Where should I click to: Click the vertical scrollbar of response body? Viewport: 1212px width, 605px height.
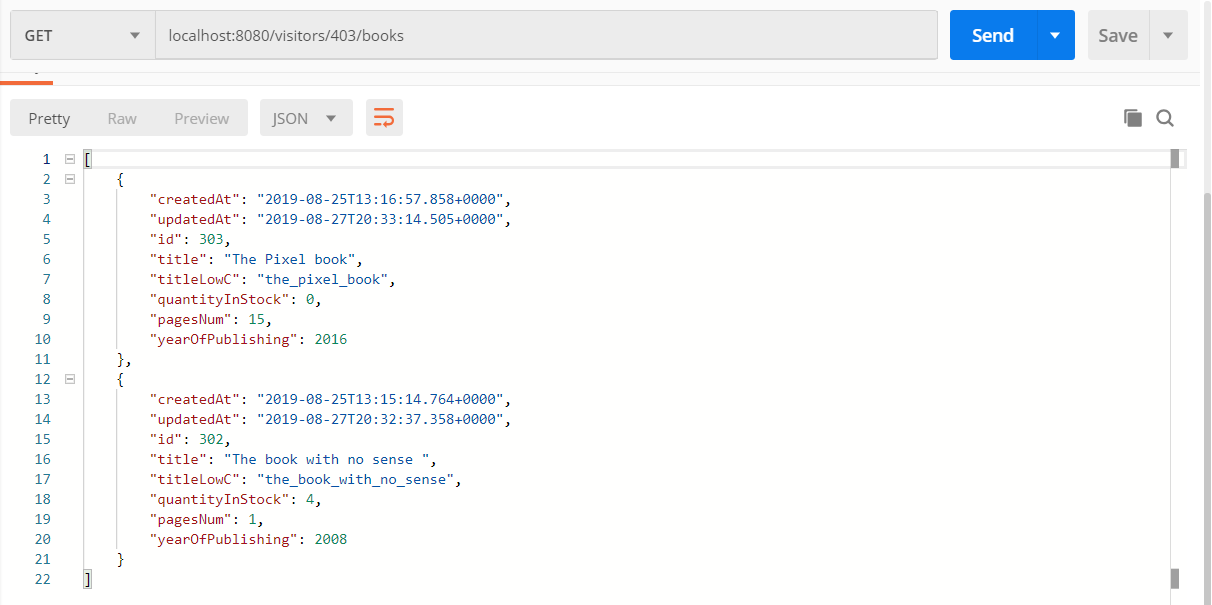tap(1176, 370)
